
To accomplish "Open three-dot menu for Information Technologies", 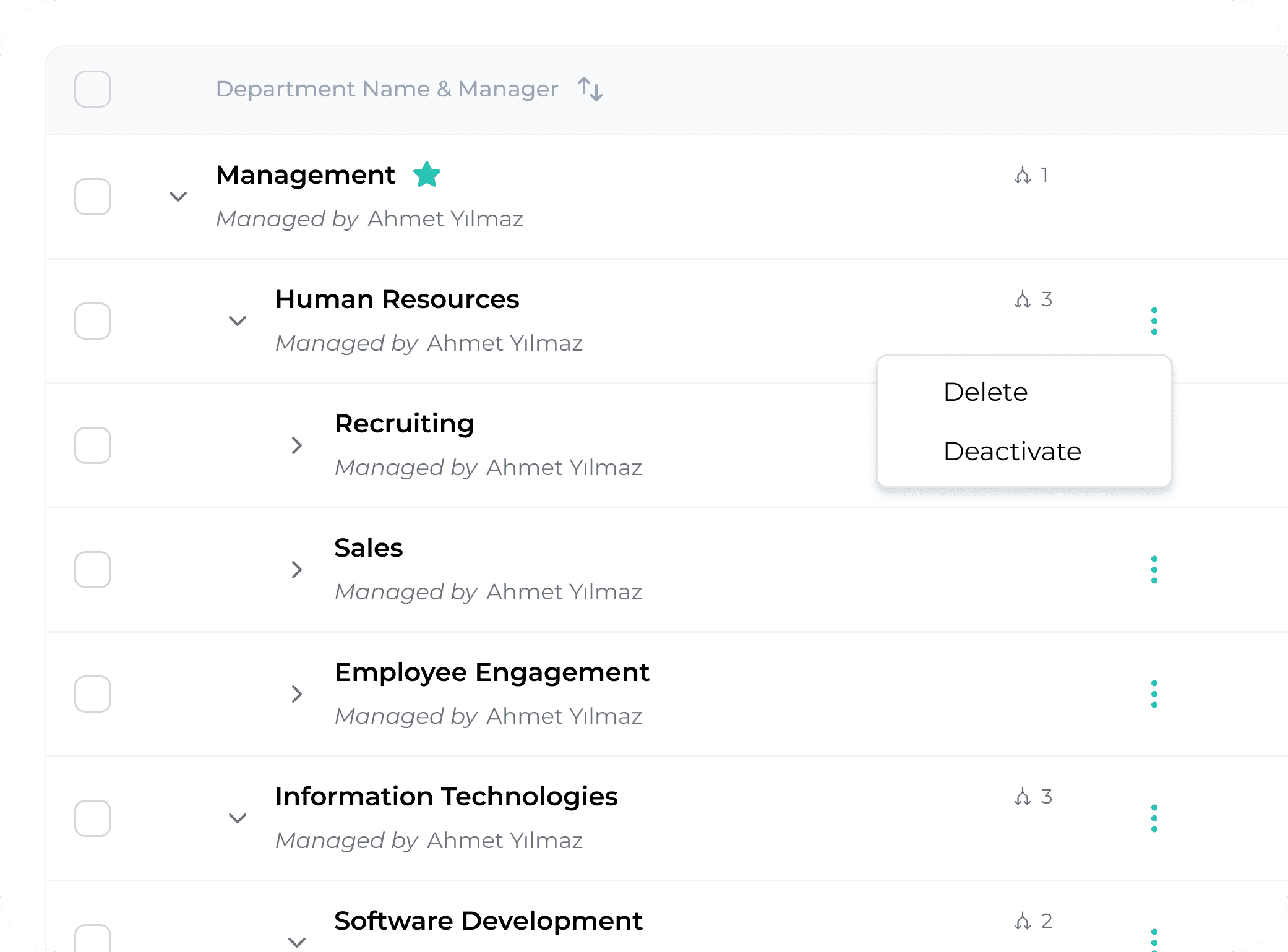I will click(x=1154, y=818).
